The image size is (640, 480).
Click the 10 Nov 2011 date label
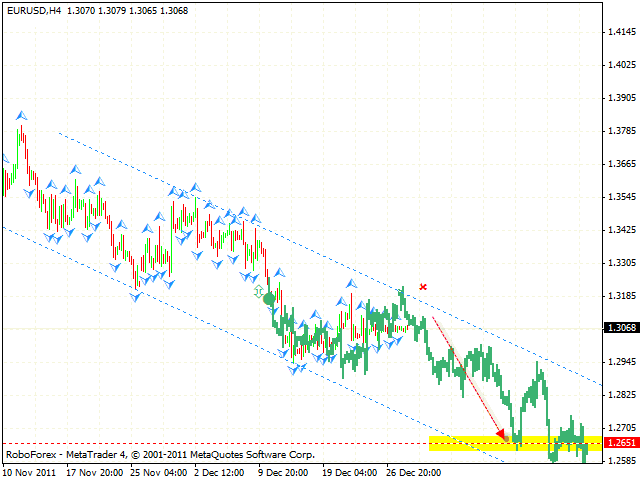pyautogui.click(x=32, y=470)
